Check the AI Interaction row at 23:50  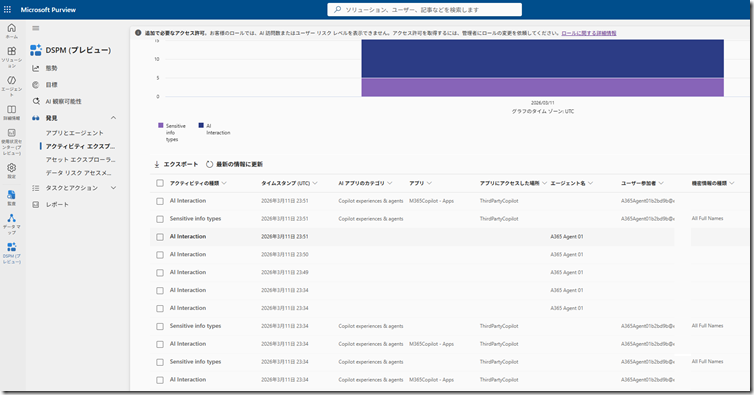click(x=160, y=255)
